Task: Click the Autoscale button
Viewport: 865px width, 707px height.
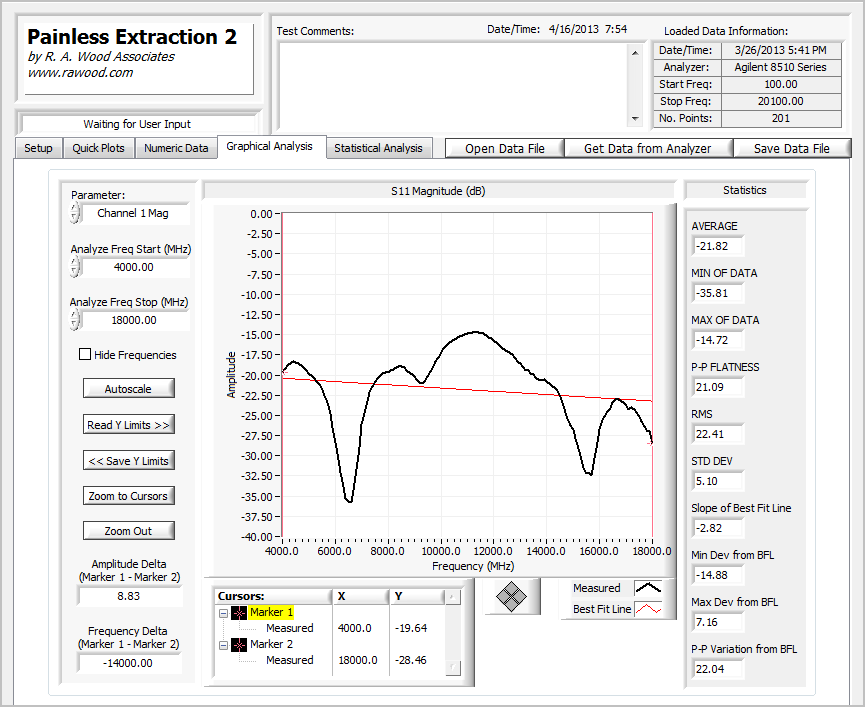Action: click(129, 388)
